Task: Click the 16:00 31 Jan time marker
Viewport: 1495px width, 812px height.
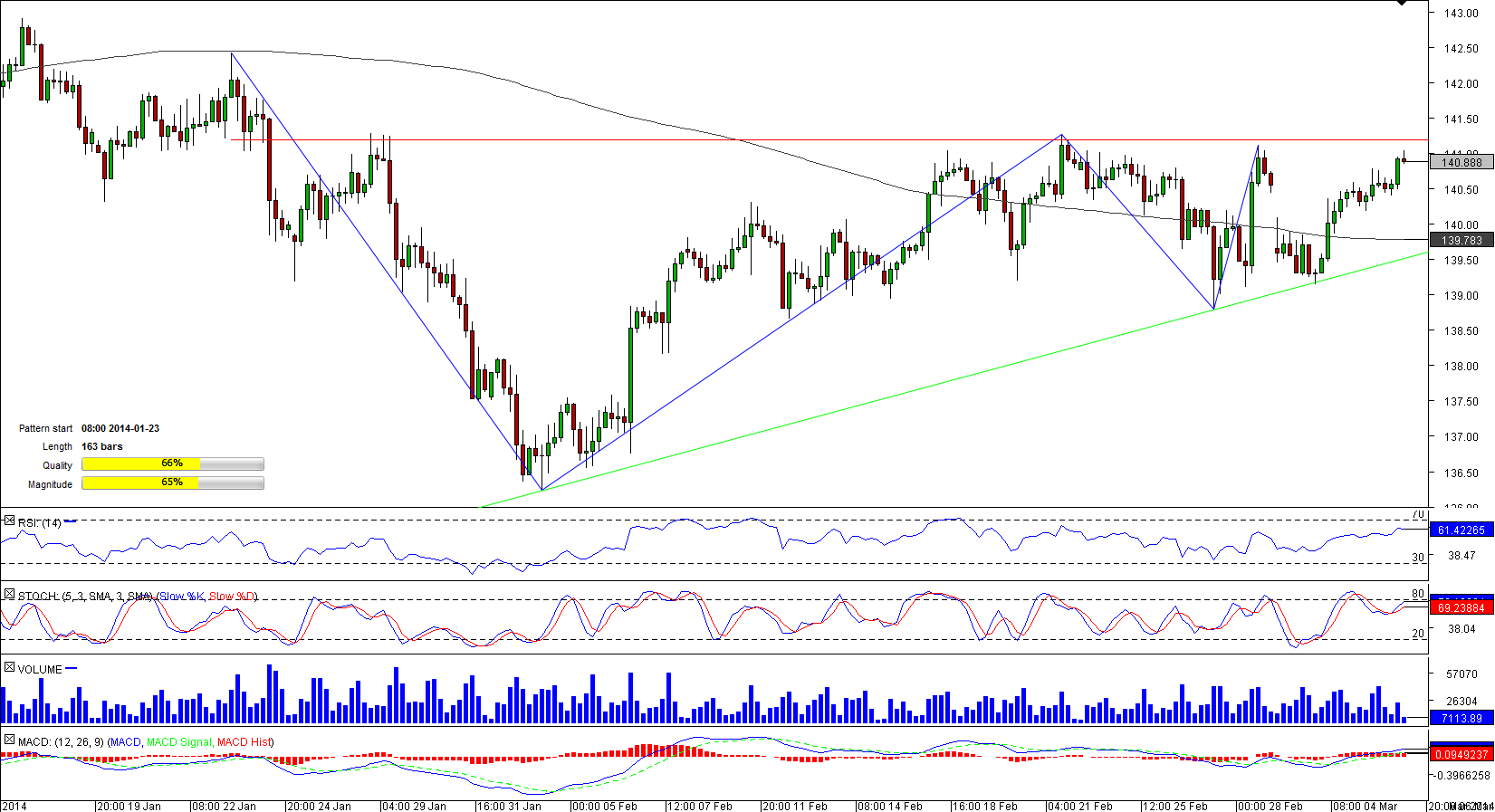Action: click(x=509, y=806)
